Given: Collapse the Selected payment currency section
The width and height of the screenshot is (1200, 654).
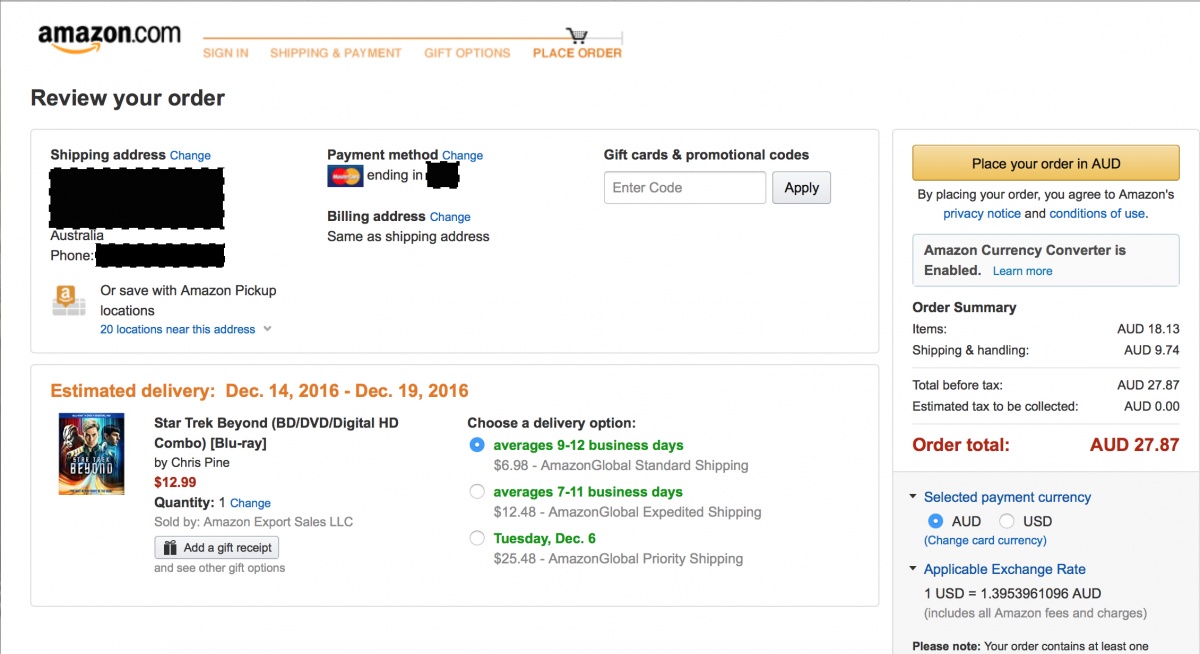Looking at the screenshot, I should tap(913, 497).
